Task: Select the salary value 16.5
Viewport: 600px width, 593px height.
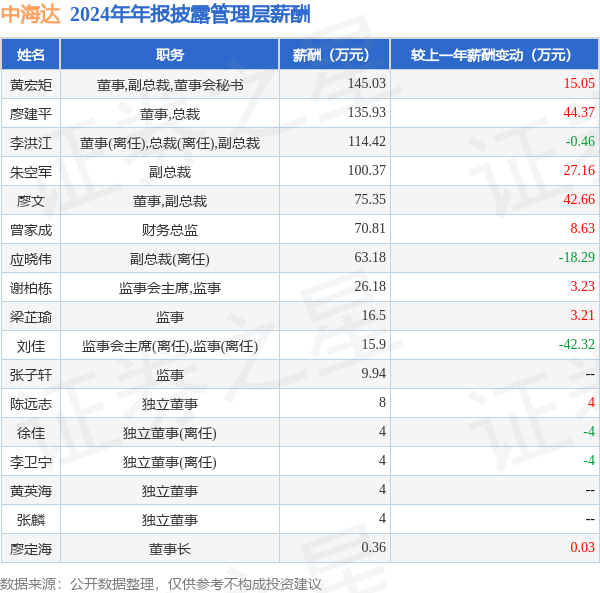Action: (x=373, y=316)
